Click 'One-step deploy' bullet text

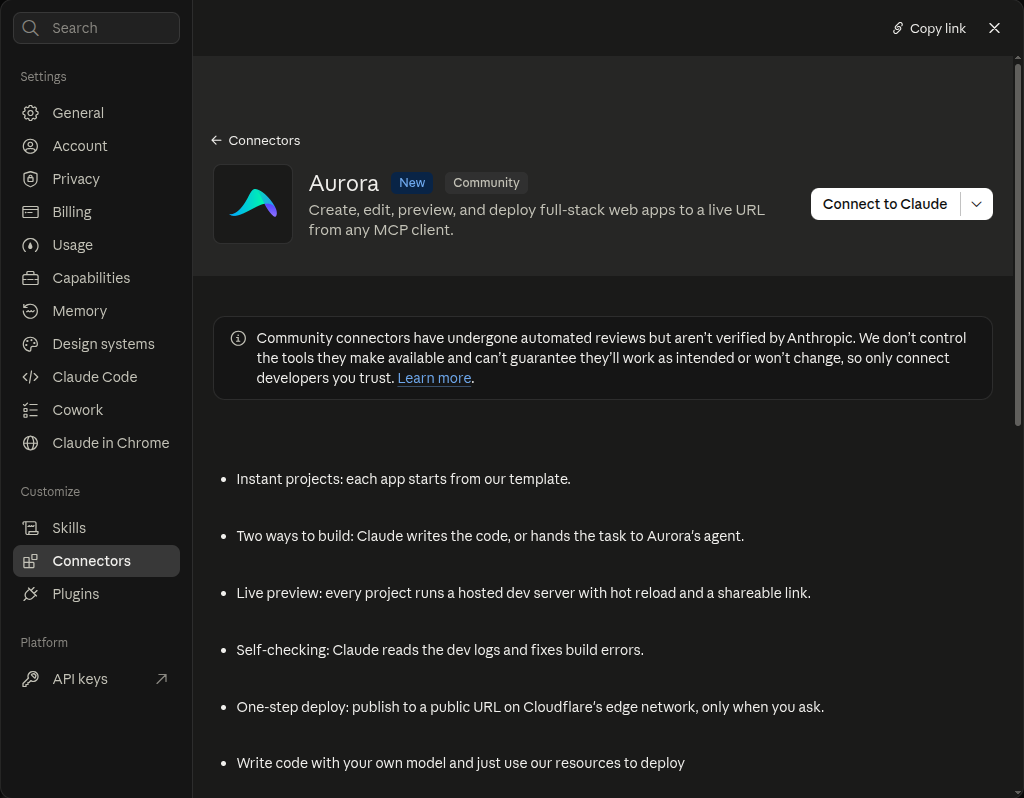coord(530,707)
